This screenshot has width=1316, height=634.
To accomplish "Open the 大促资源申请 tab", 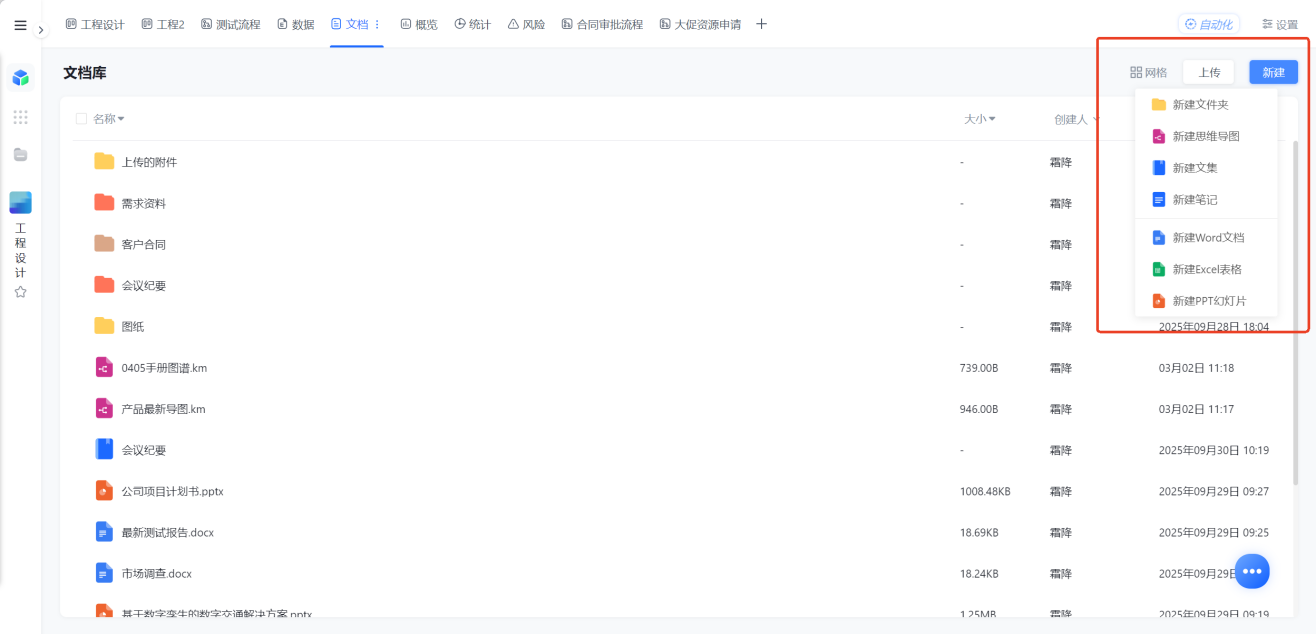I will [x=700, y=24].
